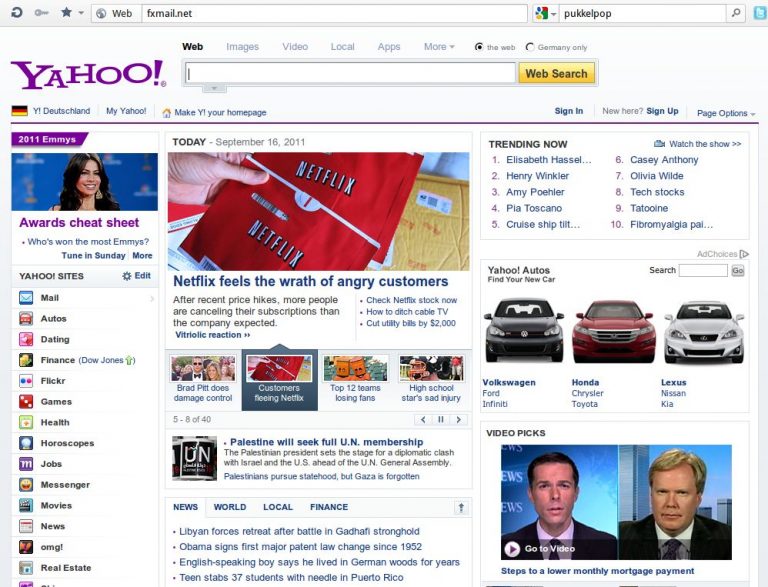The image size is (768, 587).
Task: Click trending item Tatooine
Action: (x=649, y=208)
